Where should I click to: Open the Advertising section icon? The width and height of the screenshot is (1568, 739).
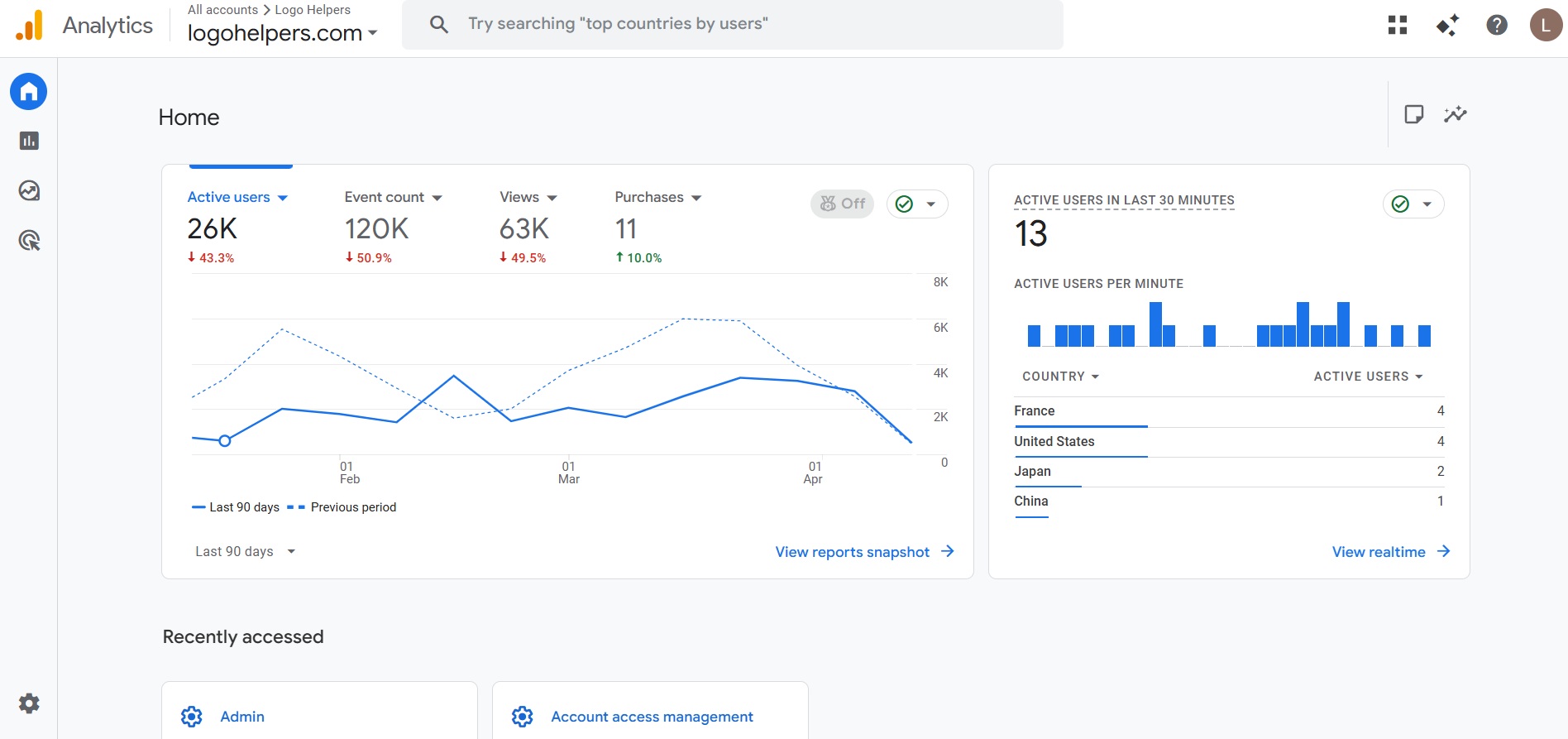pos(29,241)
